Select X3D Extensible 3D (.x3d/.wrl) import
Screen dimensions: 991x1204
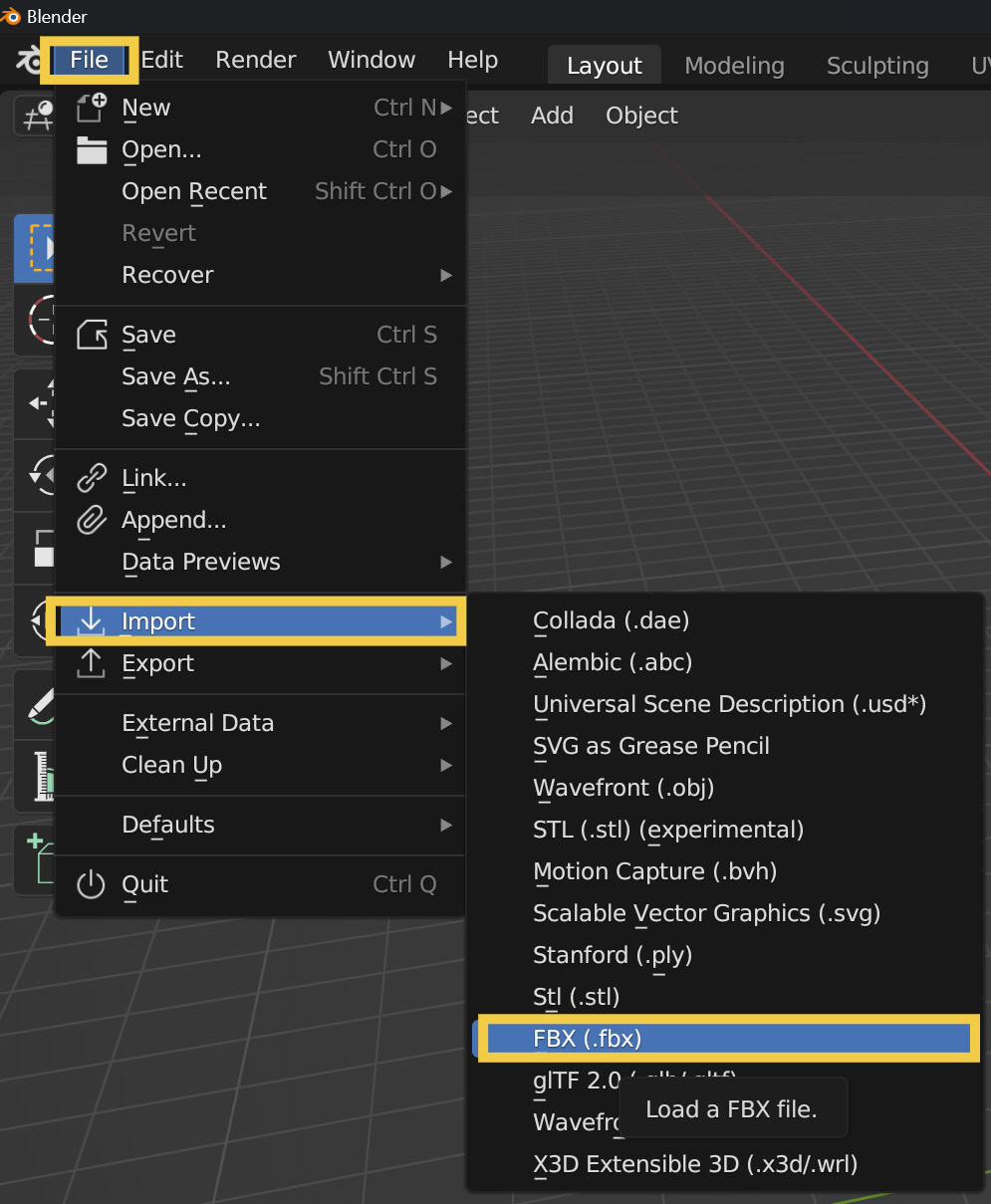(724, 1164)
